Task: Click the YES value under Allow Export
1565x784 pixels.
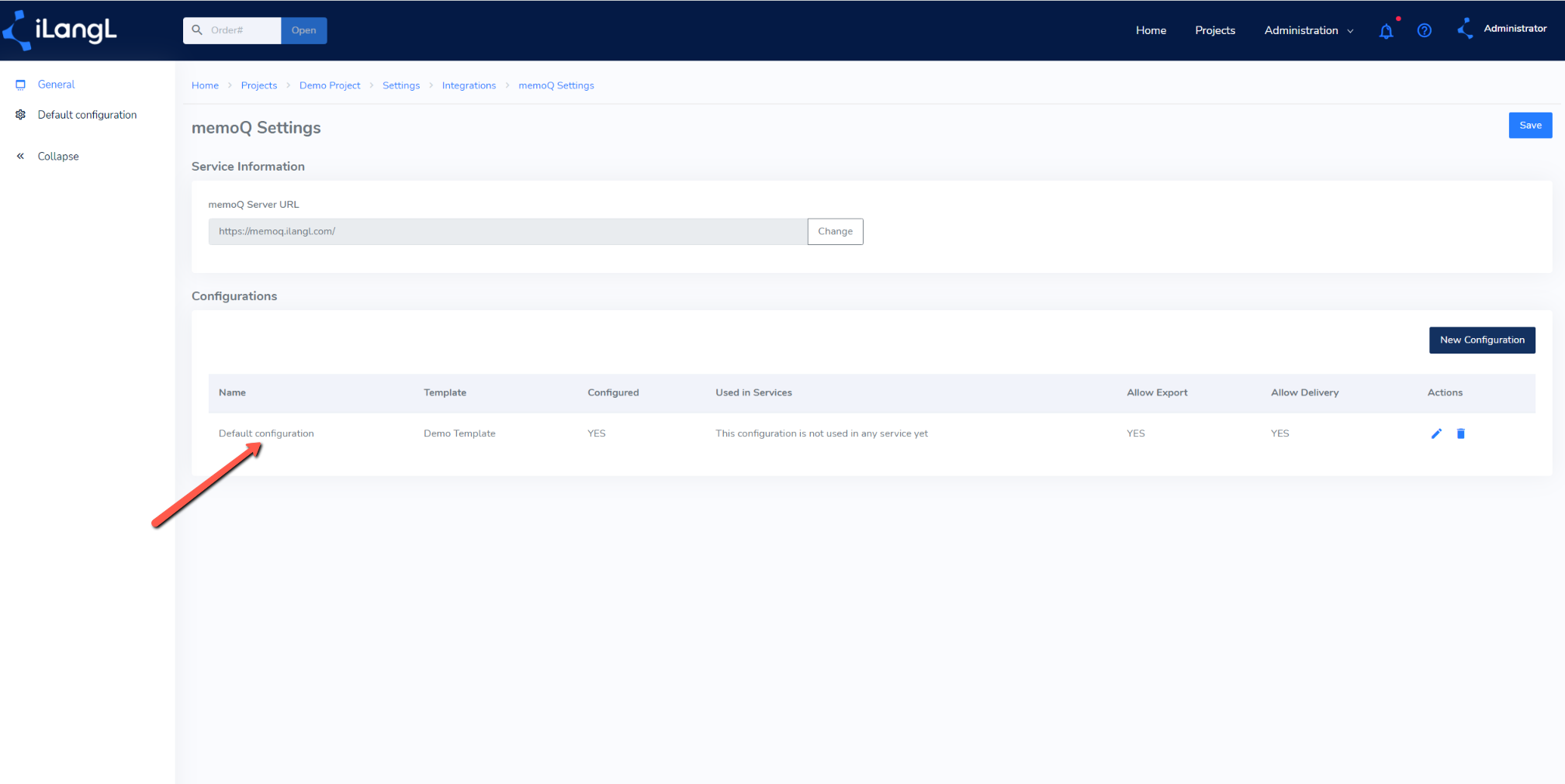Action: click(x=1135, y=433)
